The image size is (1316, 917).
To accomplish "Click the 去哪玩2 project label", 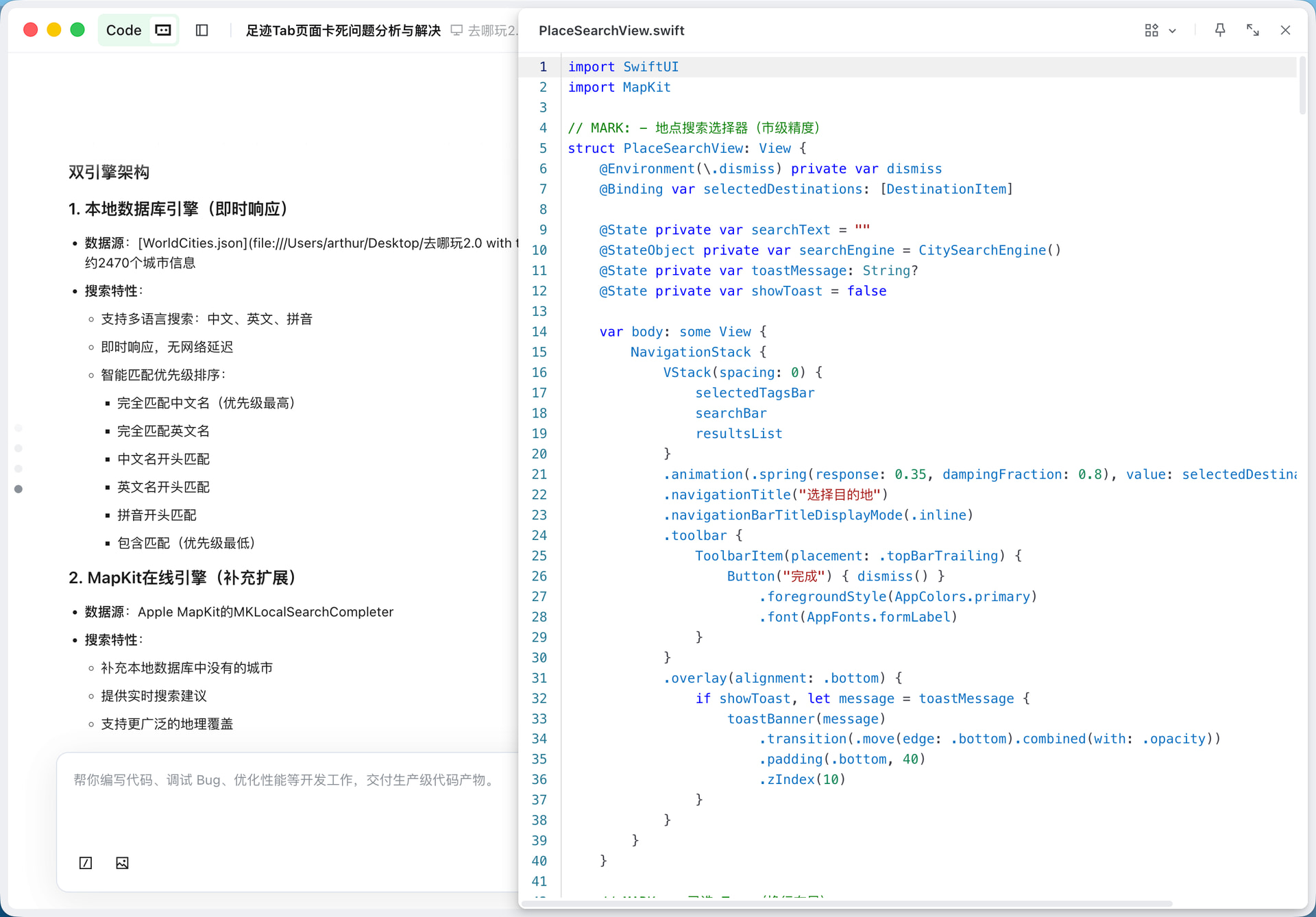I will point(491,30).
